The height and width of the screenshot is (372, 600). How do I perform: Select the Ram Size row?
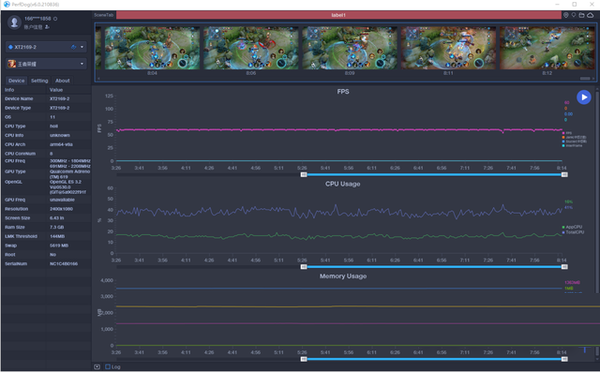pos(46,227)
